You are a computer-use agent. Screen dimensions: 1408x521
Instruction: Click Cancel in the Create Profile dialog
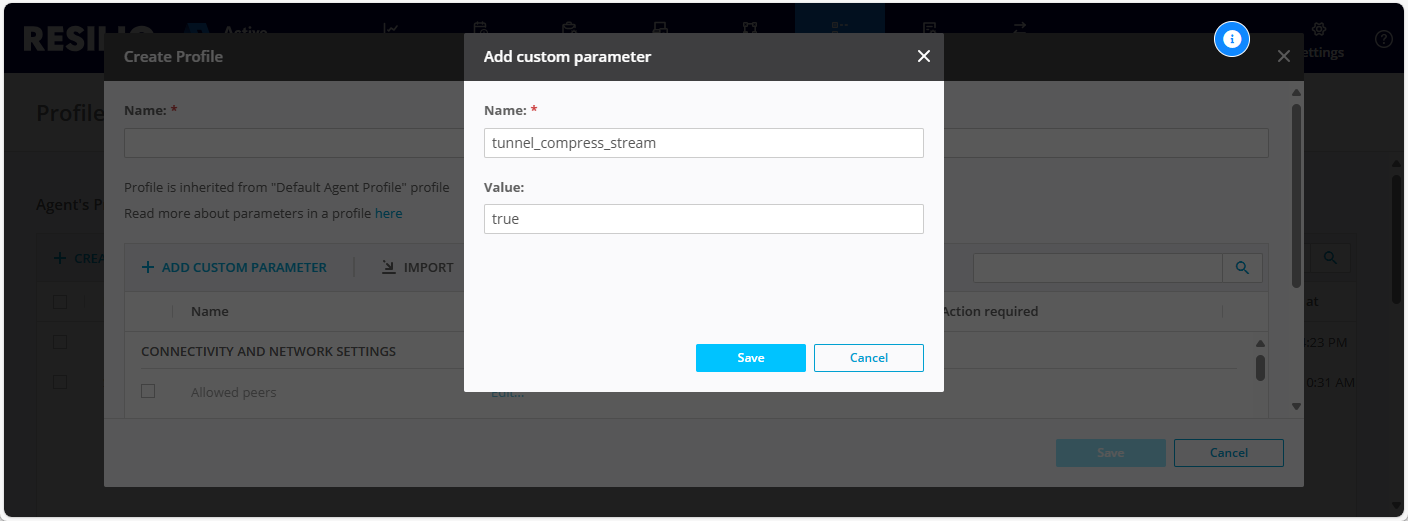[1228, 453]
